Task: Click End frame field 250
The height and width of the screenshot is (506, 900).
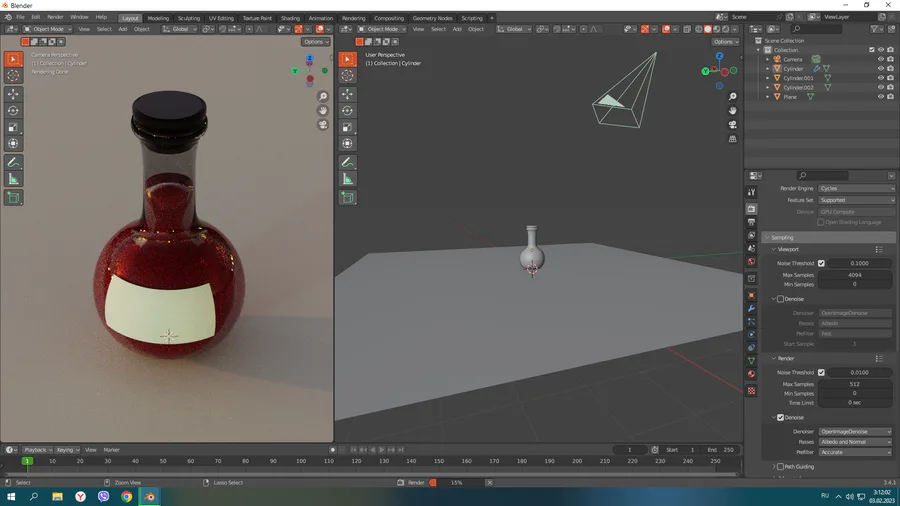Action: click(721, 450)
